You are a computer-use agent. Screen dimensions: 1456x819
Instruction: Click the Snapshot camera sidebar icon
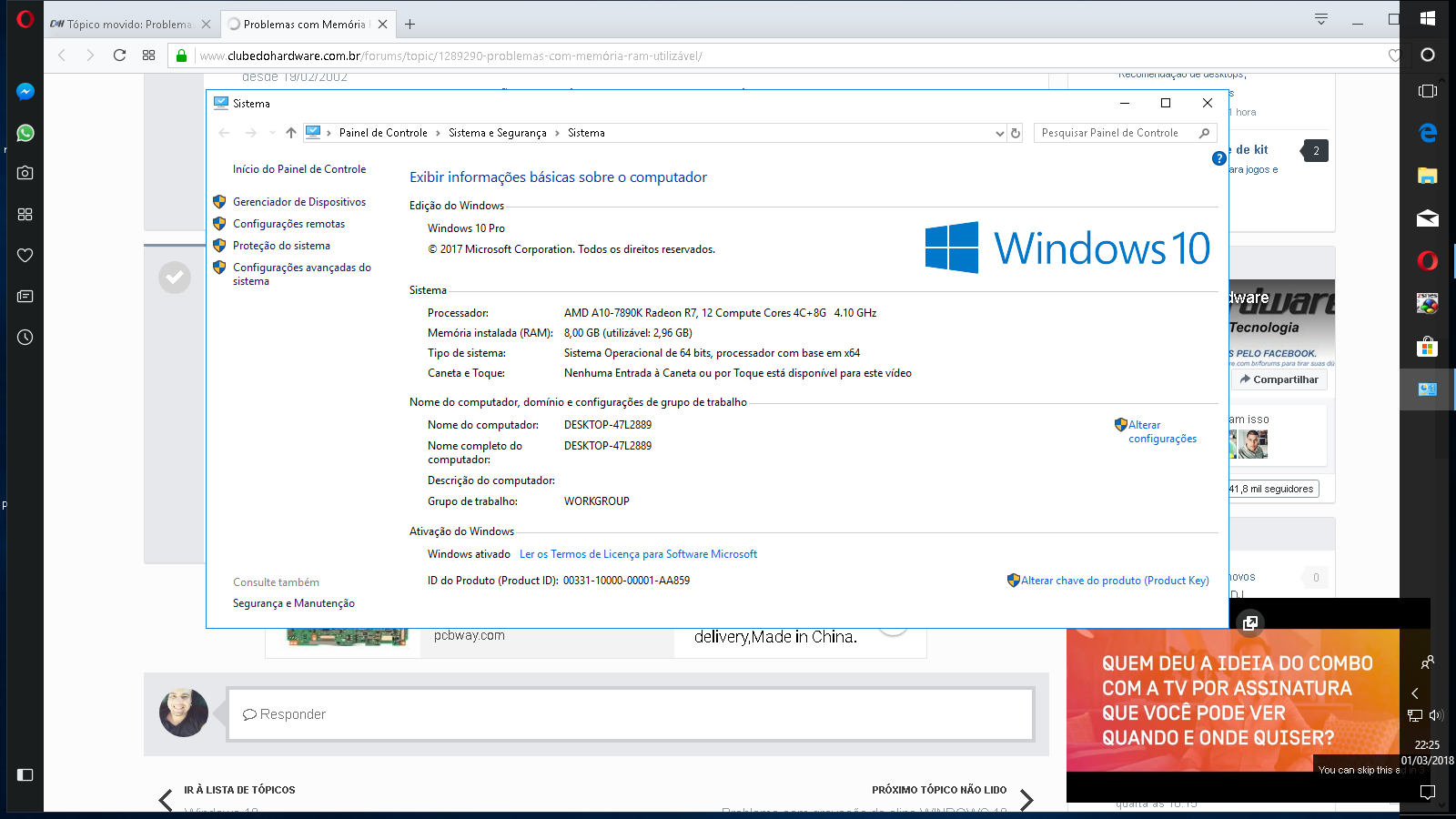[25, 173]
